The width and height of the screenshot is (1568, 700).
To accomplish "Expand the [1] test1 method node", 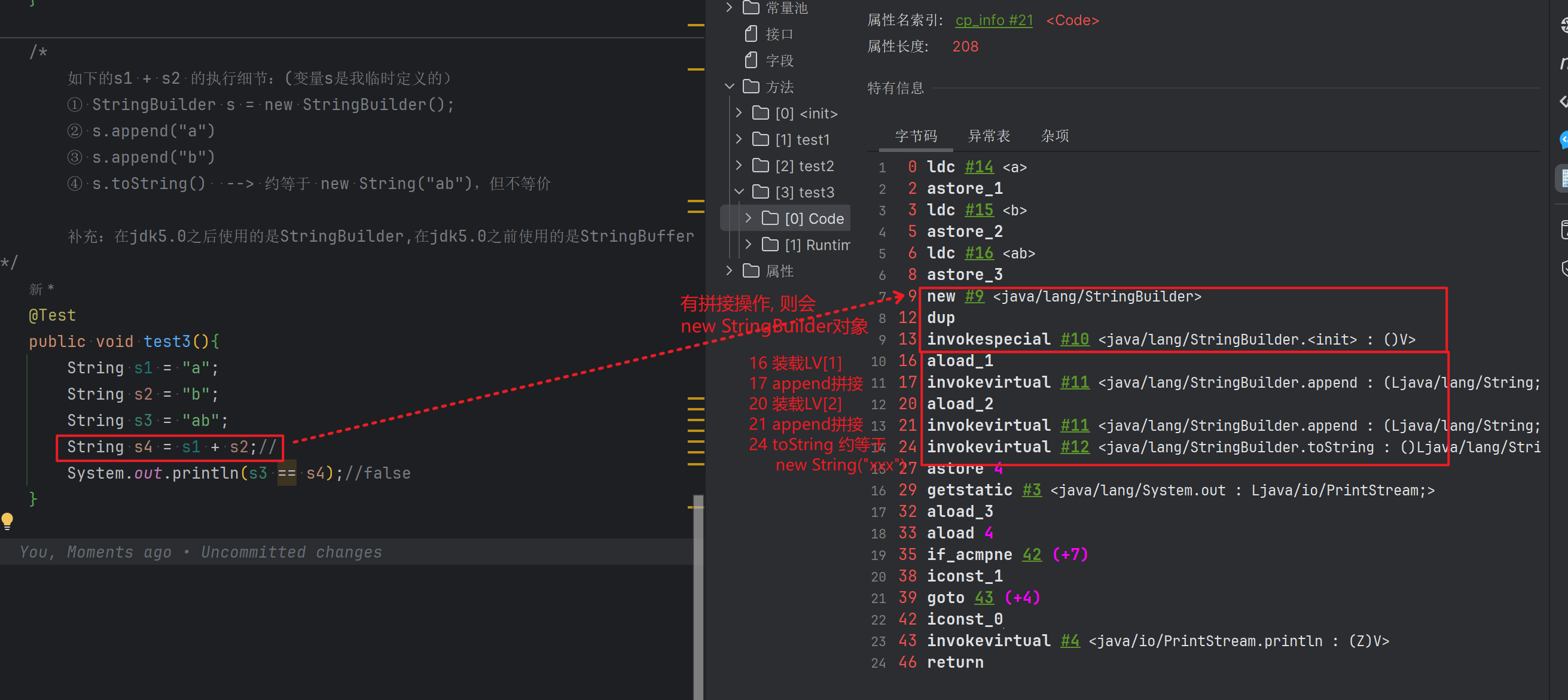I will point(739,139).
